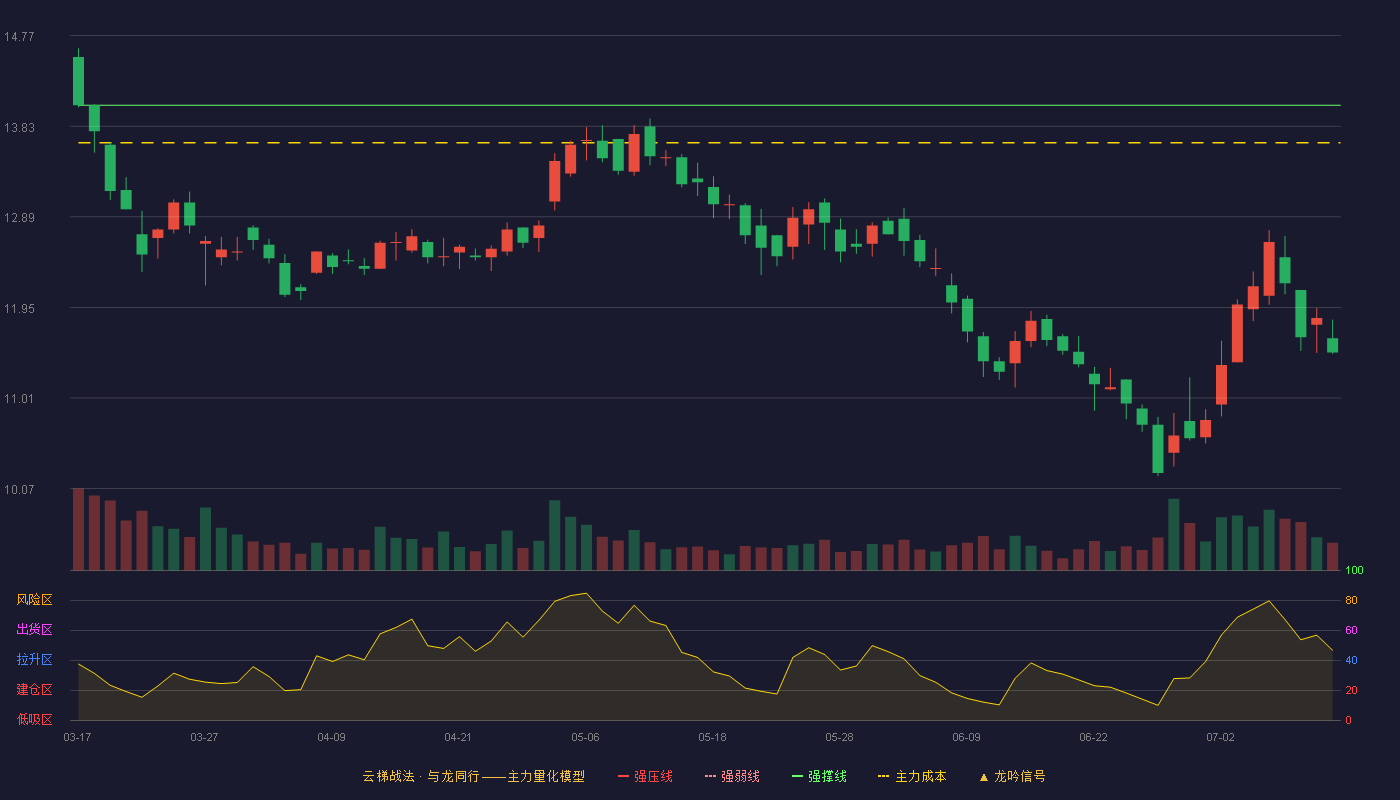Image resolution: width=1400 pixels, height=800 pixels.
Task: Toggle the 强弱线 legend series
Action: [x=732, y=776]
